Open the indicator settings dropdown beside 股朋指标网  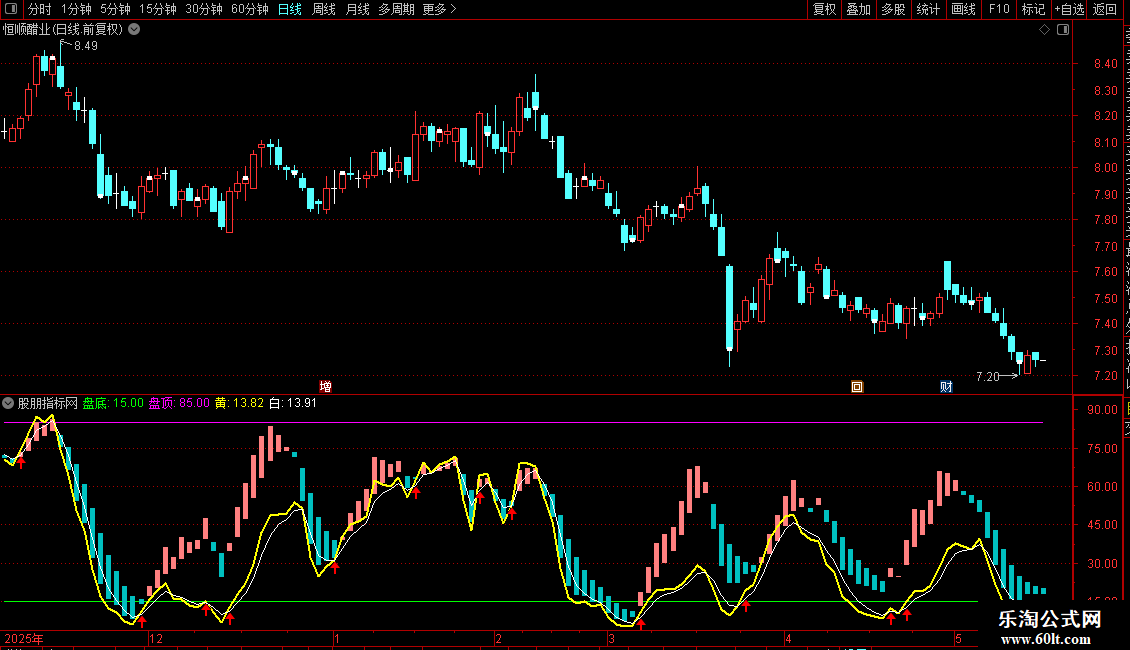point(8,403)
